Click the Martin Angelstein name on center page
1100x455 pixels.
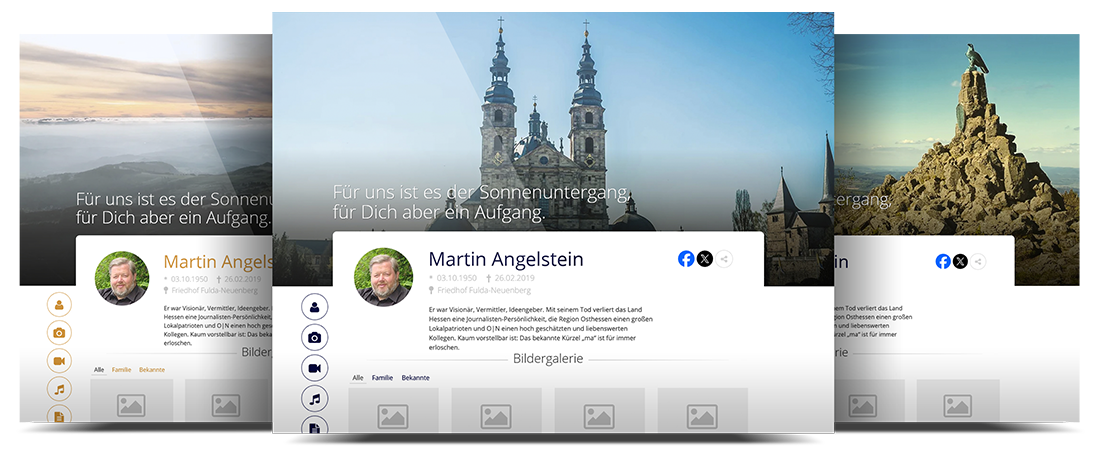point(505,259)
